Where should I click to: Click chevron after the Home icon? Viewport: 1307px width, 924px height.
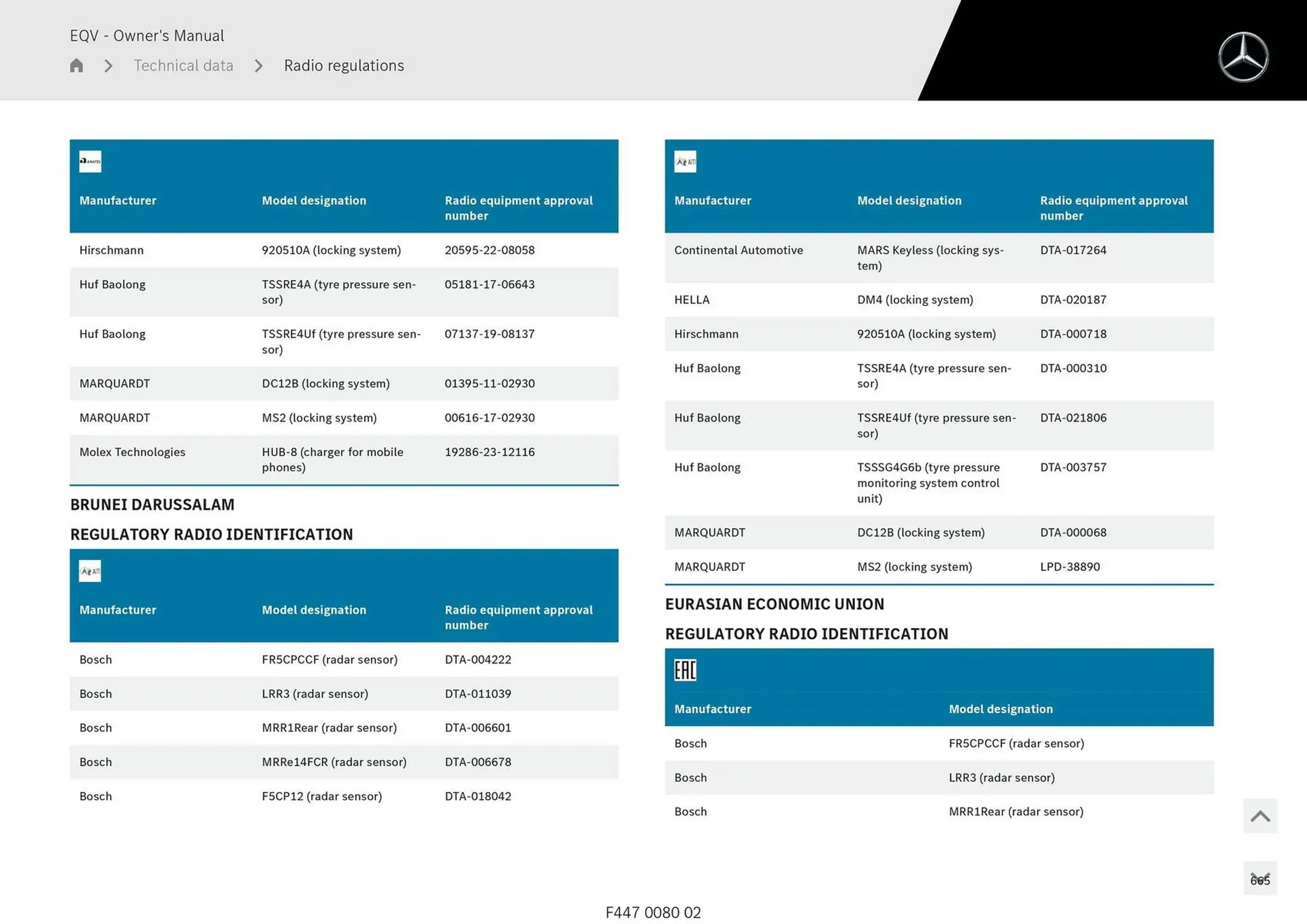point(108,66)
